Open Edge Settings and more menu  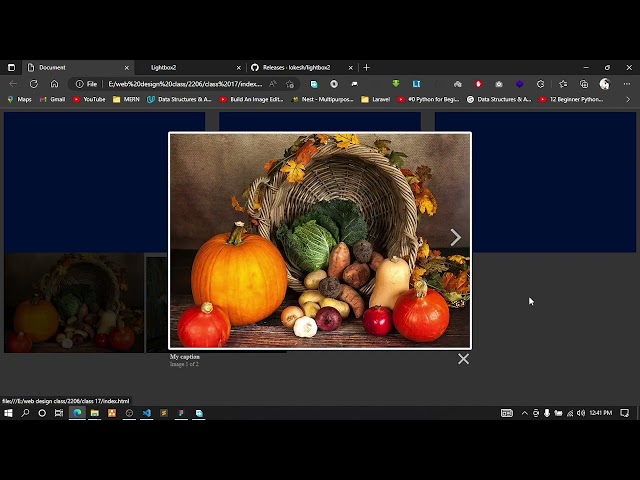(x=627, y=84)
